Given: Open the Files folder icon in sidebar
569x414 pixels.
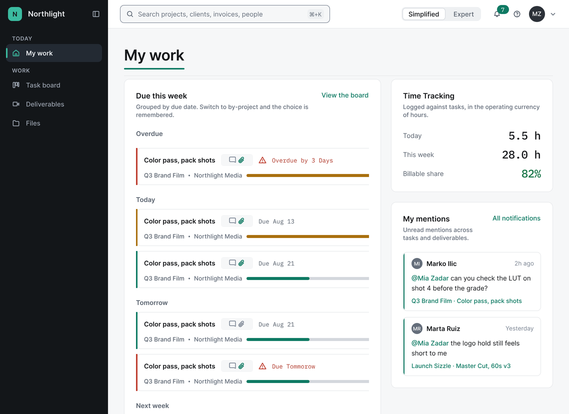Looking at the screenshot, I should (x=16, y=123).
